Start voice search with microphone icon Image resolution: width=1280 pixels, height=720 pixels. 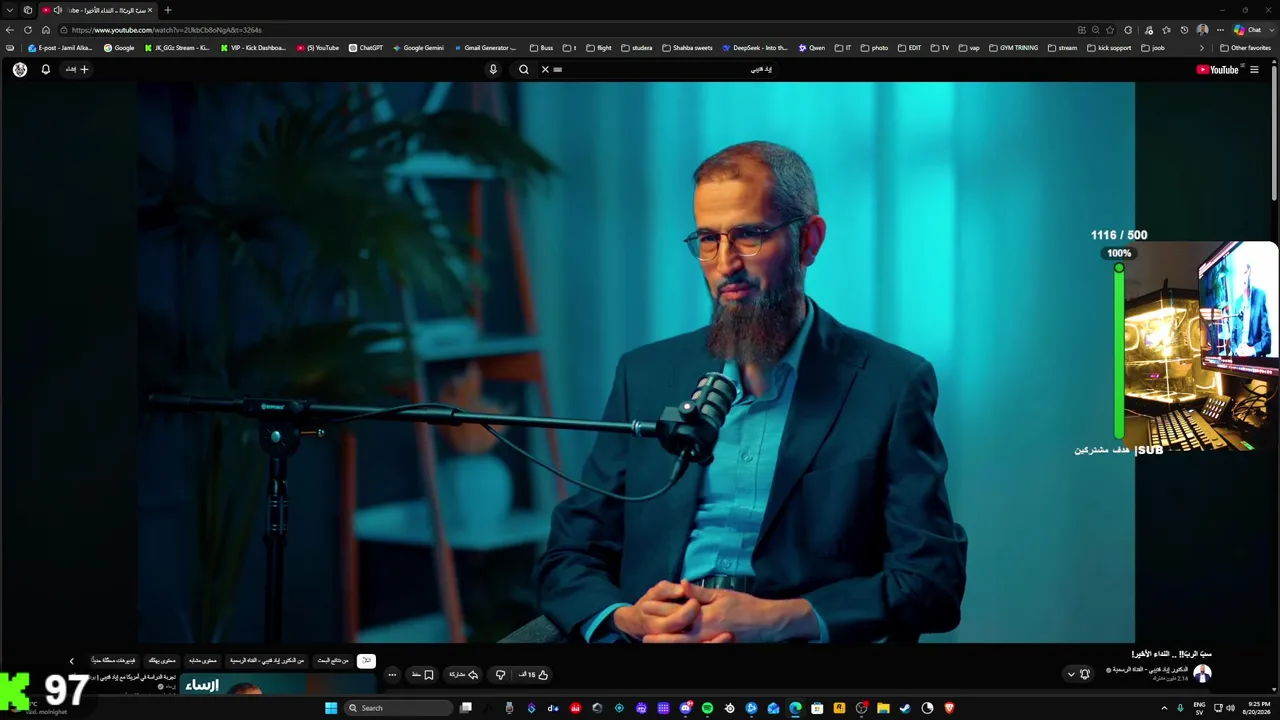click(x=493, y=70)
